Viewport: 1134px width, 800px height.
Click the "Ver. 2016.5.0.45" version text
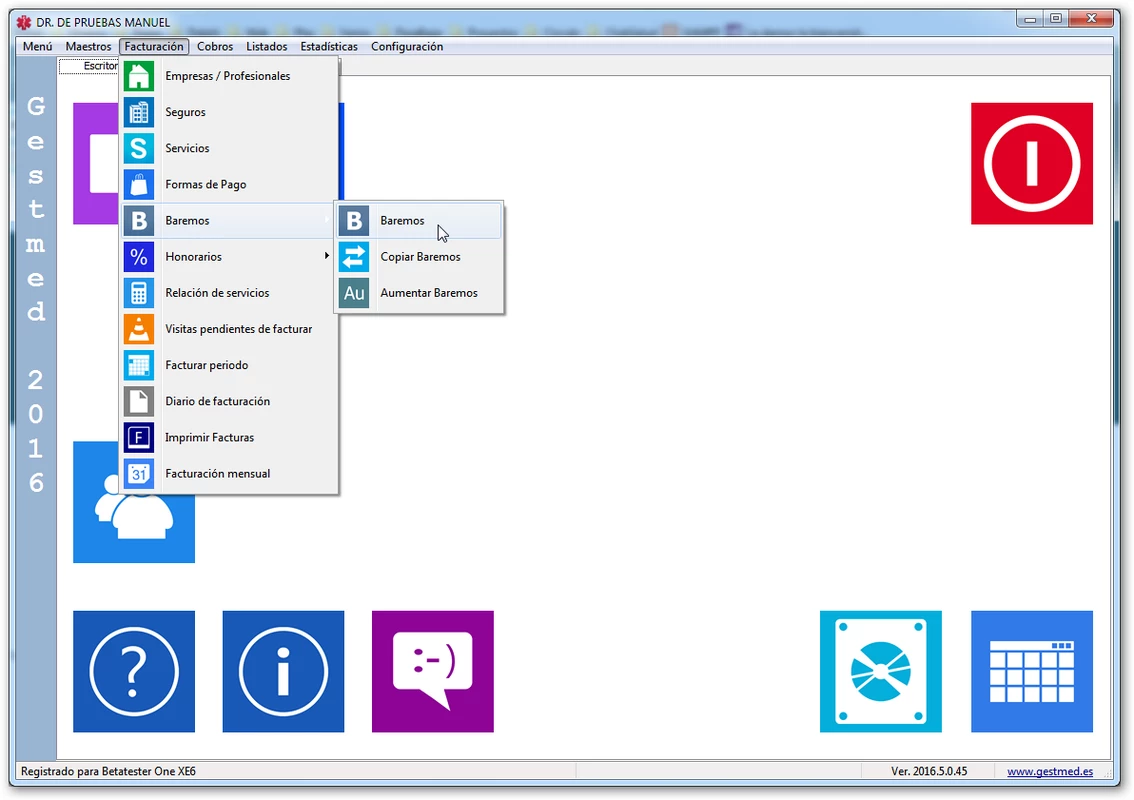coord(929,771)
